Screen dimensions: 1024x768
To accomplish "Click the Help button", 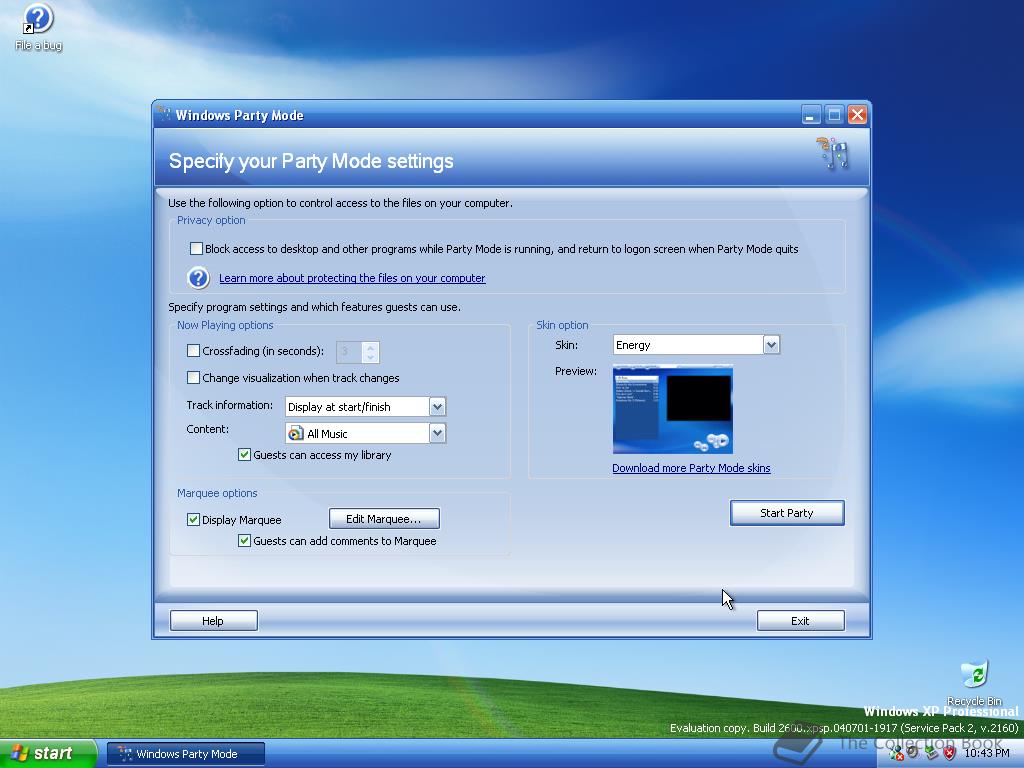I will click(x=214, y=620).
